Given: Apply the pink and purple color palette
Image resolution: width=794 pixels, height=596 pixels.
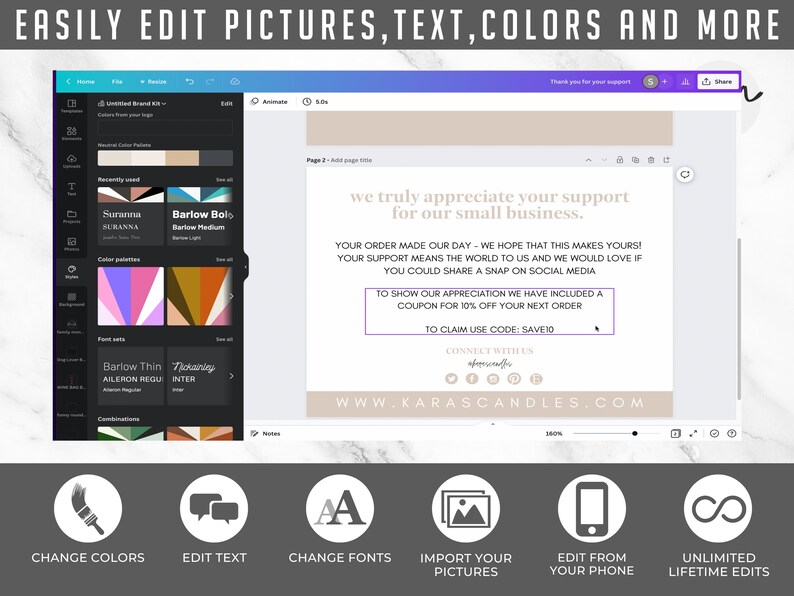Looking at the screenshot, I should 131,296.
